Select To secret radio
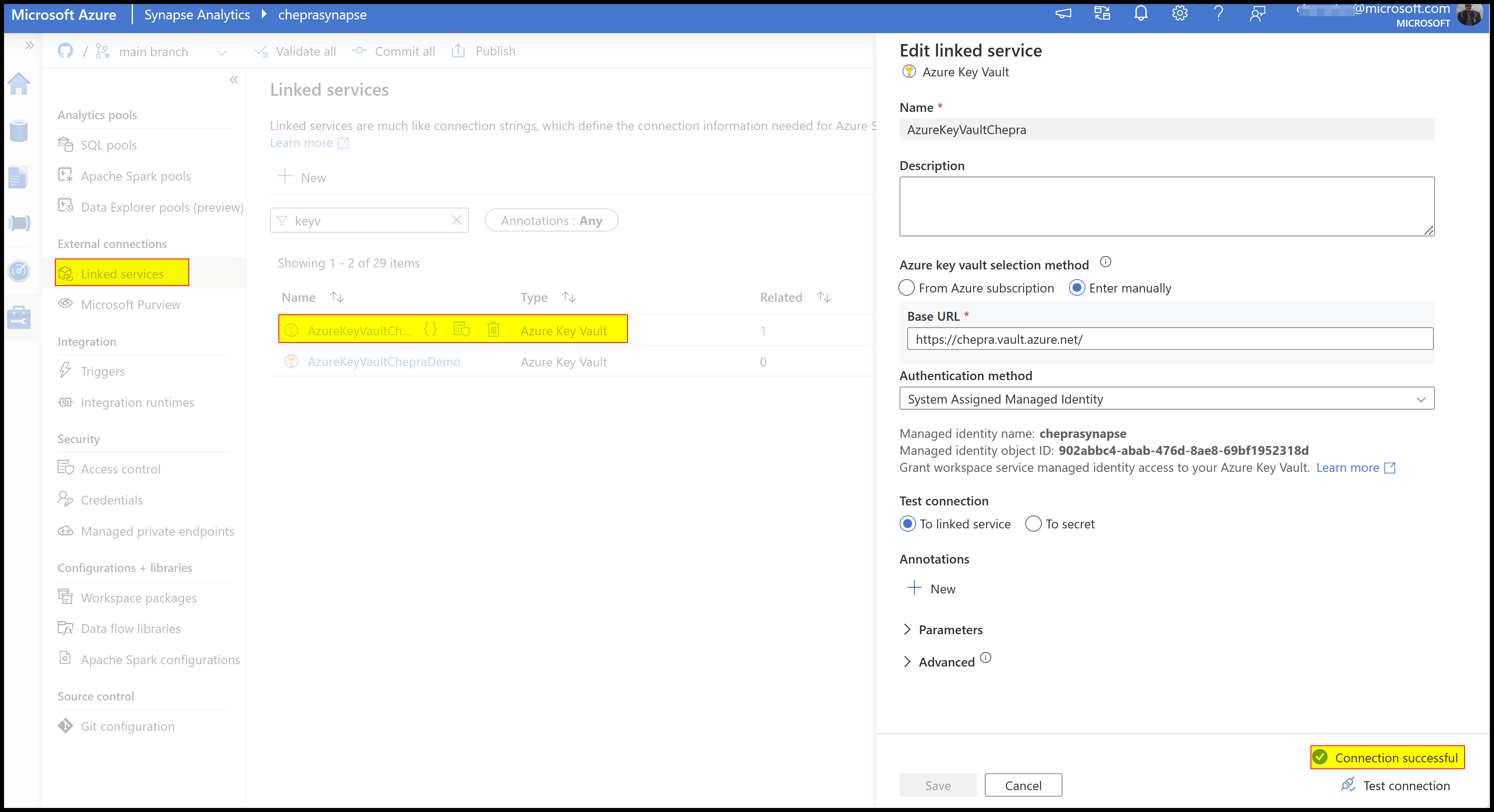The height and width of the screenshot is (812, 1494). point(1033,524)
